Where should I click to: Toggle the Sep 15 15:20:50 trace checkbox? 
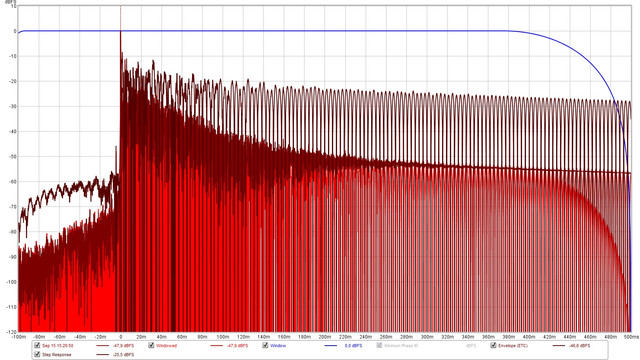pyautogui.click(x=37, y=346)
